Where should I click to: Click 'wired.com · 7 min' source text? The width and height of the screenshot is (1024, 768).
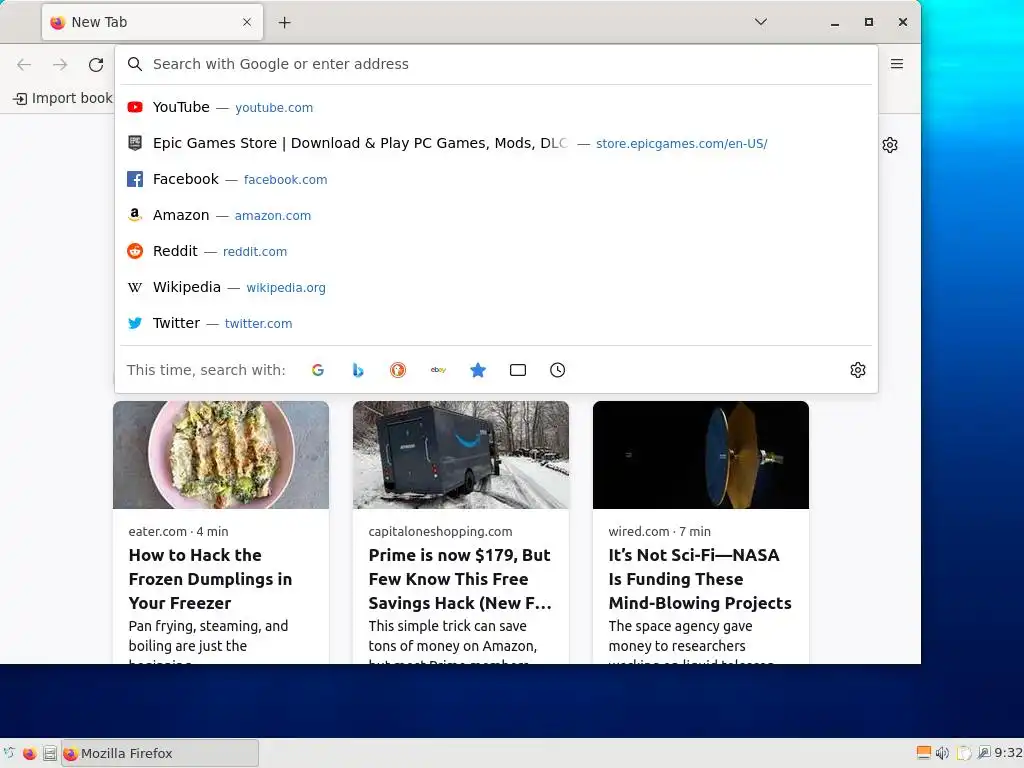pos(660,531)
